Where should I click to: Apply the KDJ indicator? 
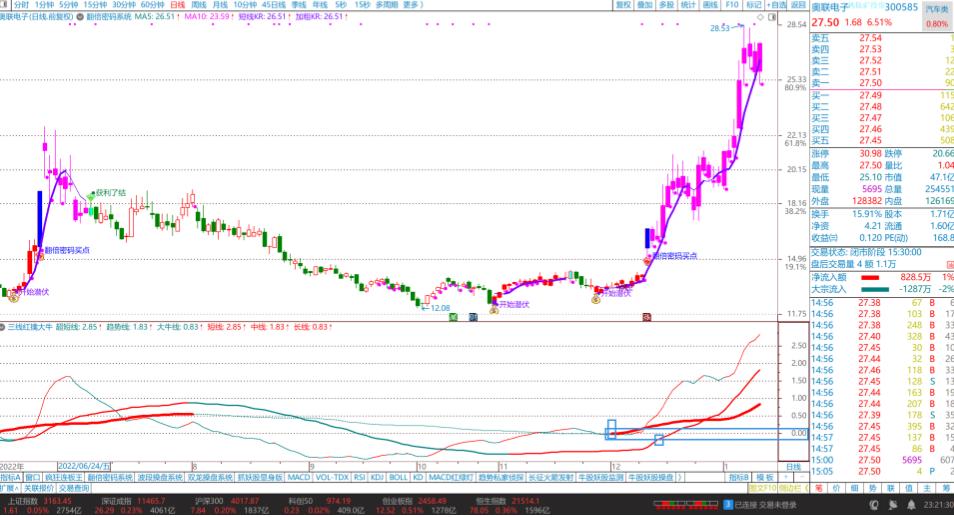[x=377, y=477]
